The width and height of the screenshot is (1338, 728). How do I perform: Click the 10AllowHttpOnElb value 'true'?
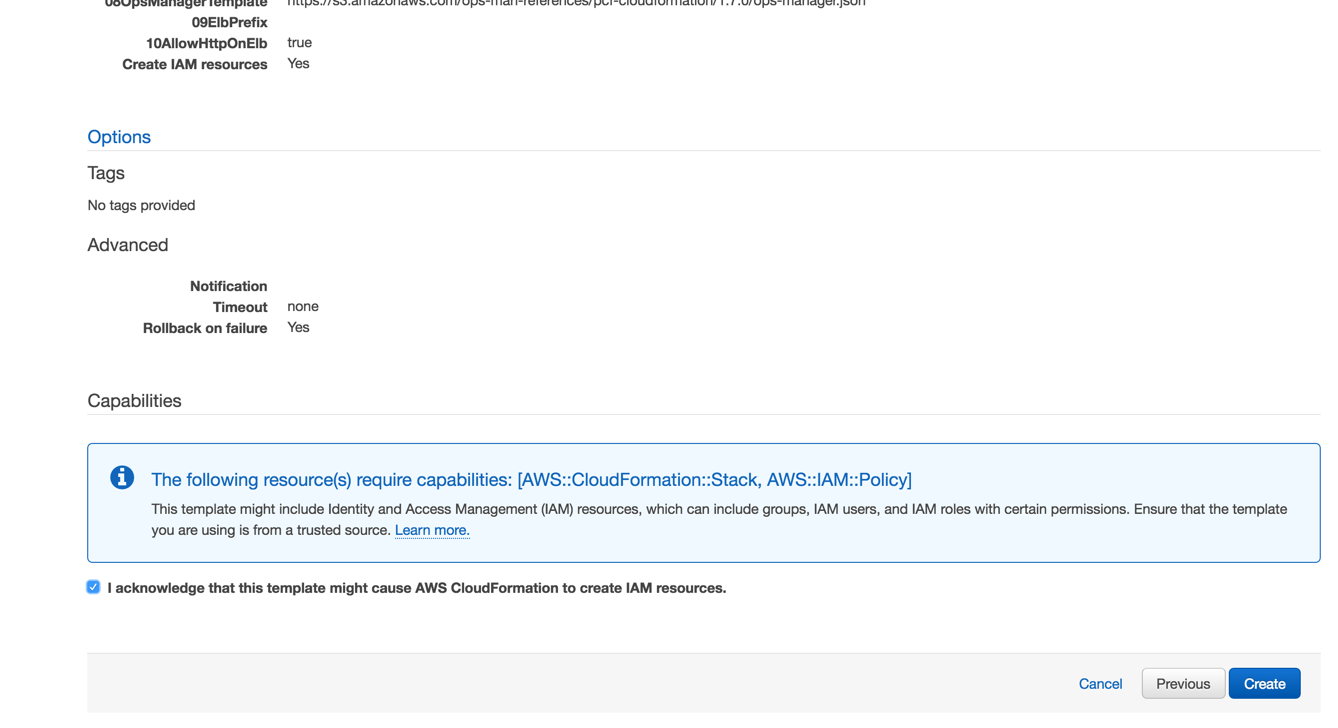click(299, 43)
